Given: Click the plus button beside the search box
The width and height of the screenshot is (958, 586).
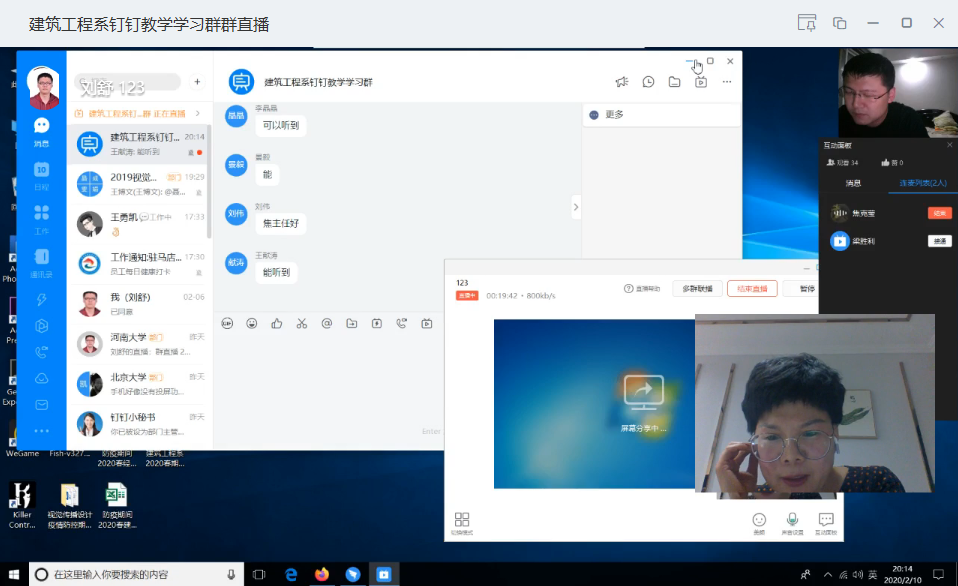Looking at the screenshot, I should click(197, 82).
